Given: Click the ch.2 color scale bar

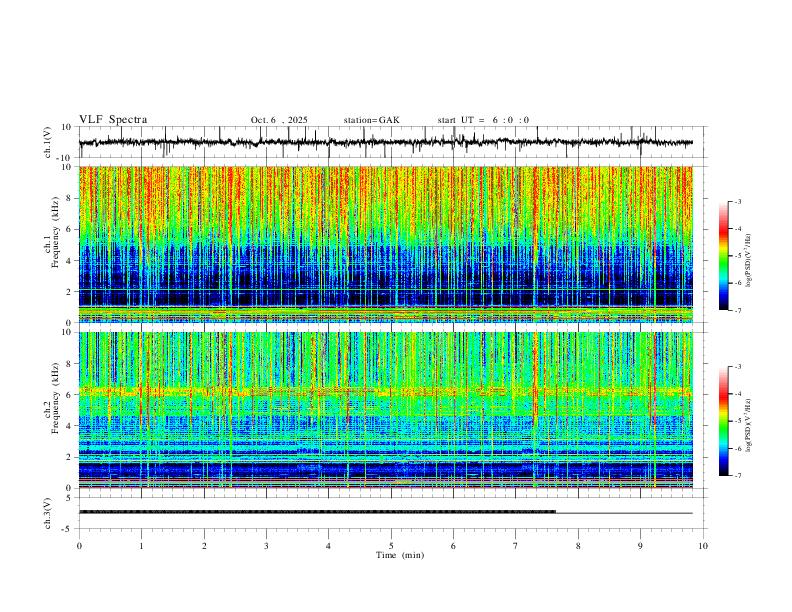Looking at the screenshot, I should [x=723, y=421].
